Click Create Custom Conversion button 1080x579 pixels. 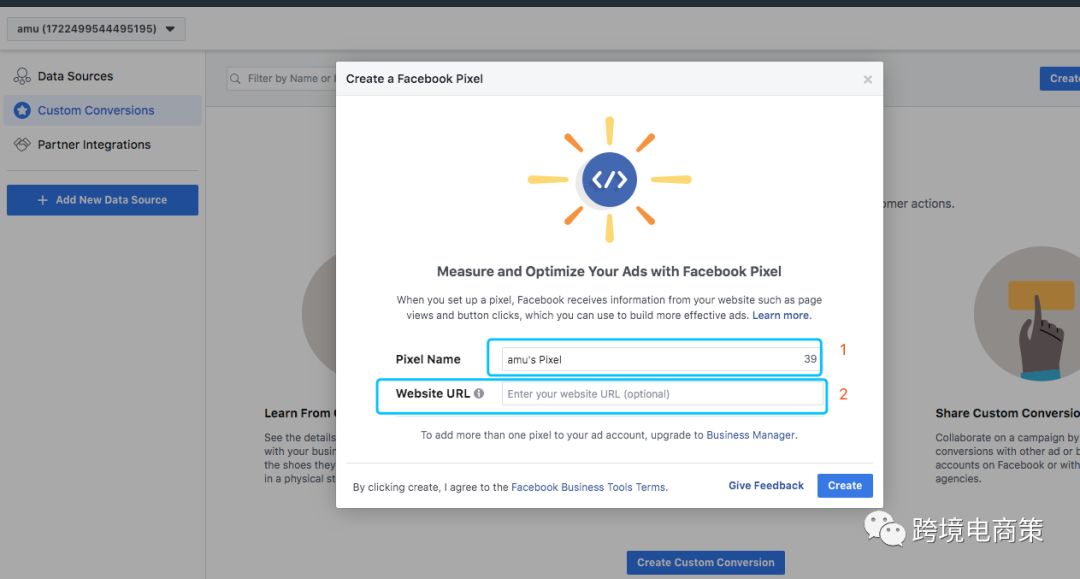(705, 562)
